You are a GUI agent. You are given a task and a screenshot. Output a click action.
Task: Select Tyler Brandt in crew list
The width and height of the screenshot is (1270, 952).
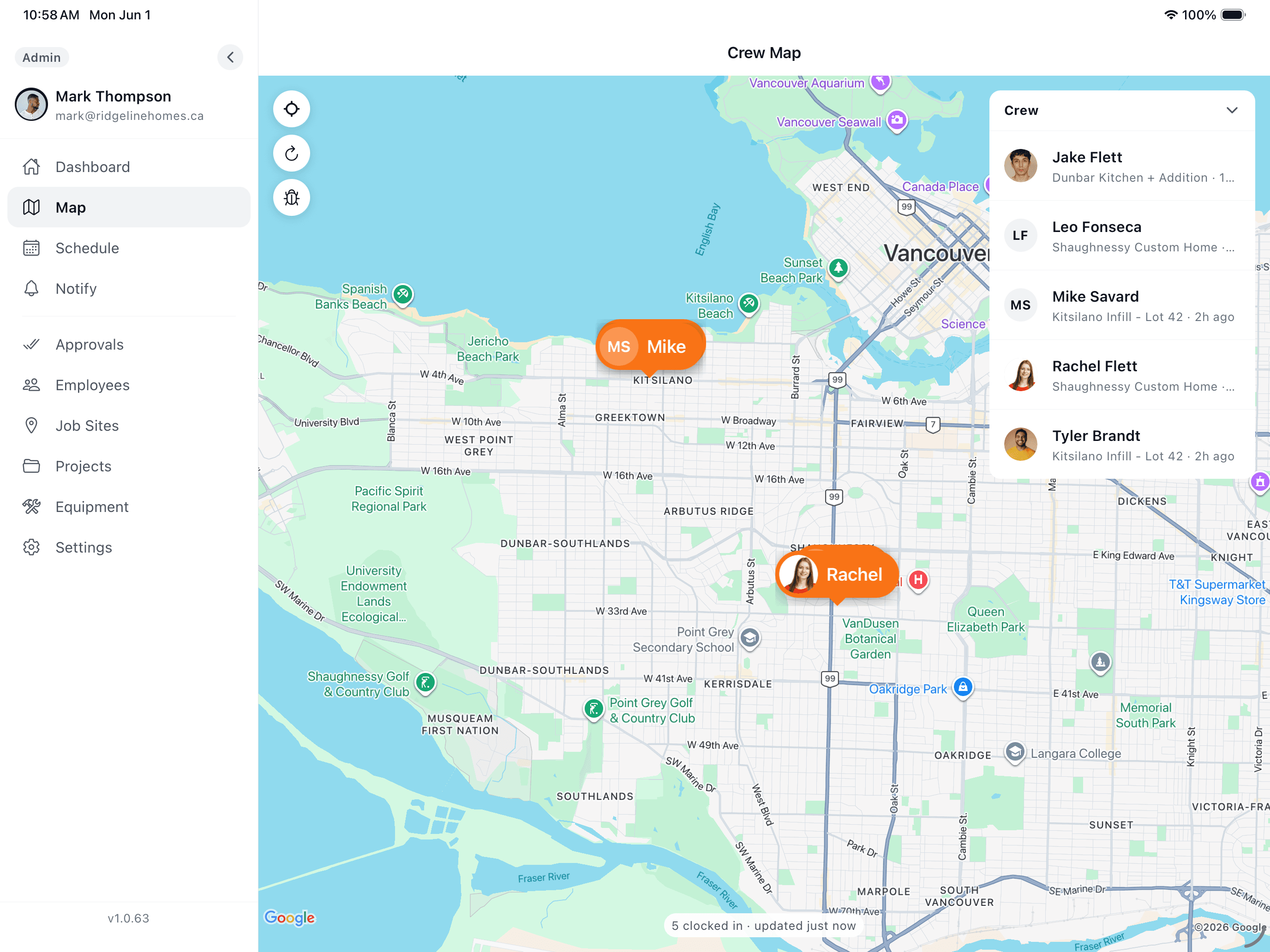[1122, 444]
